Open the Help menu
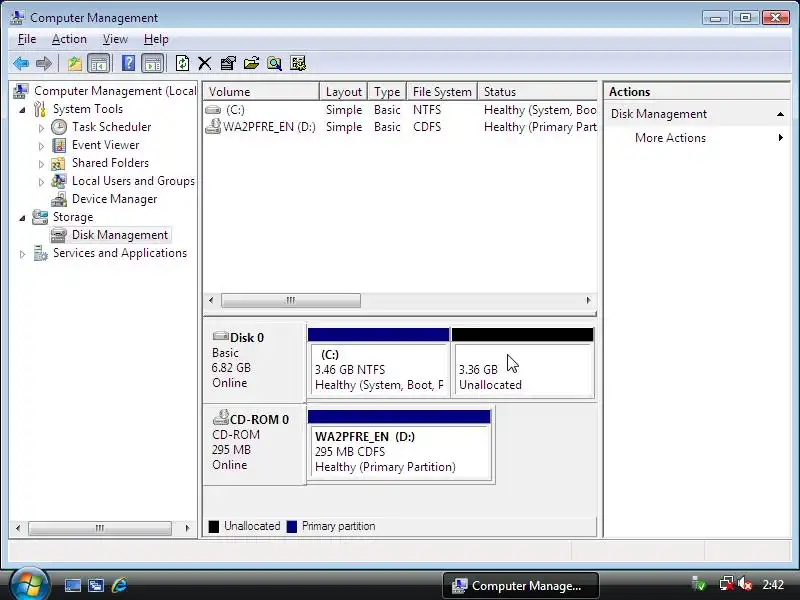 [x=156, y=39]
